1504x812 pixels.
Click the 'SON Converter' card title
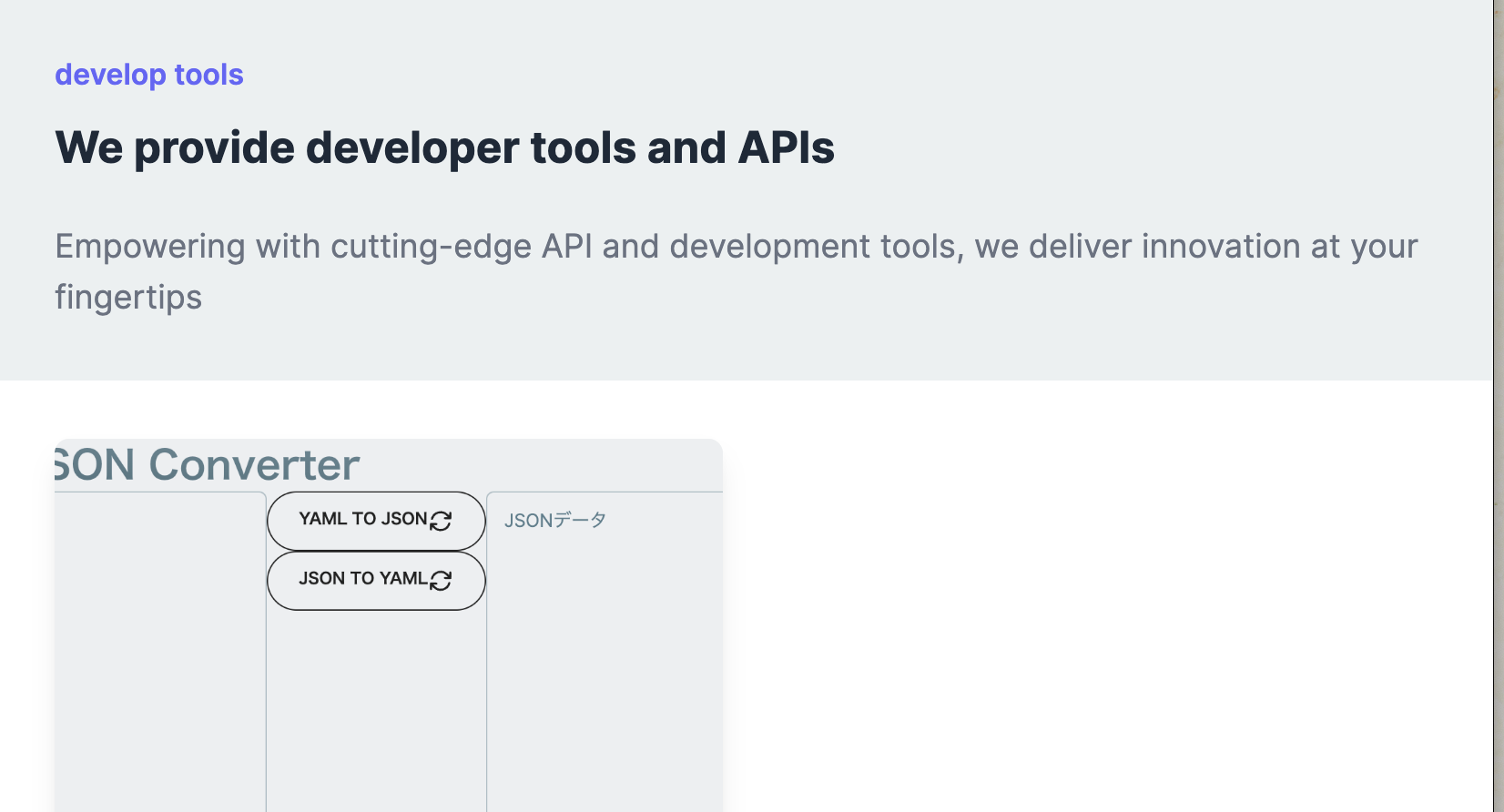coord(208,465)
